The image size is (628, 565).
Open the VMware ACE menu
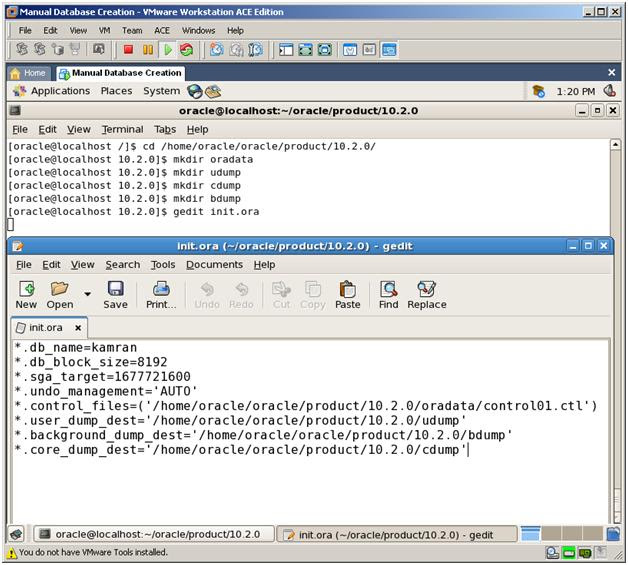click(162, 30)
